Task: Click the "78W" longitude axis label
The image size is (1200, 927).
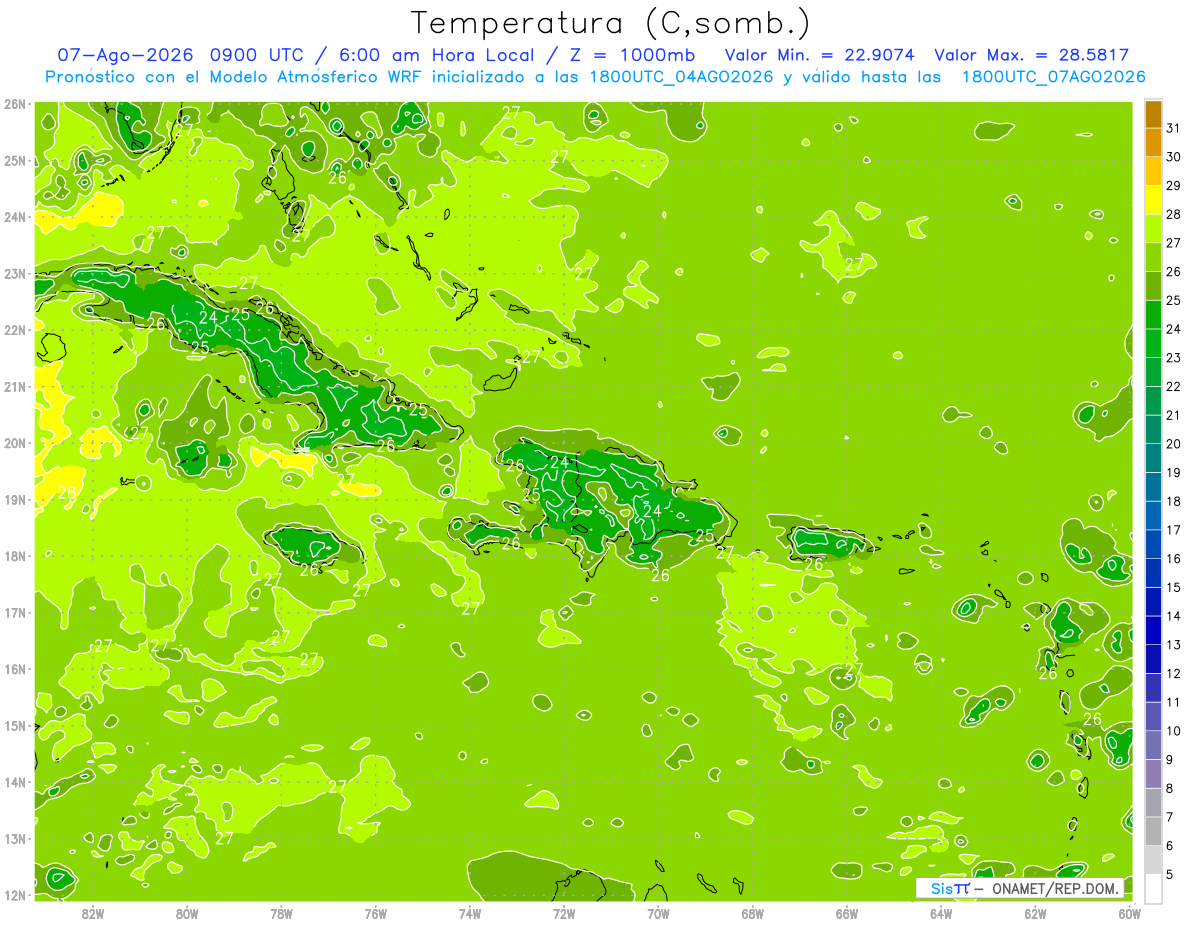Action: (x=281, y=913)
